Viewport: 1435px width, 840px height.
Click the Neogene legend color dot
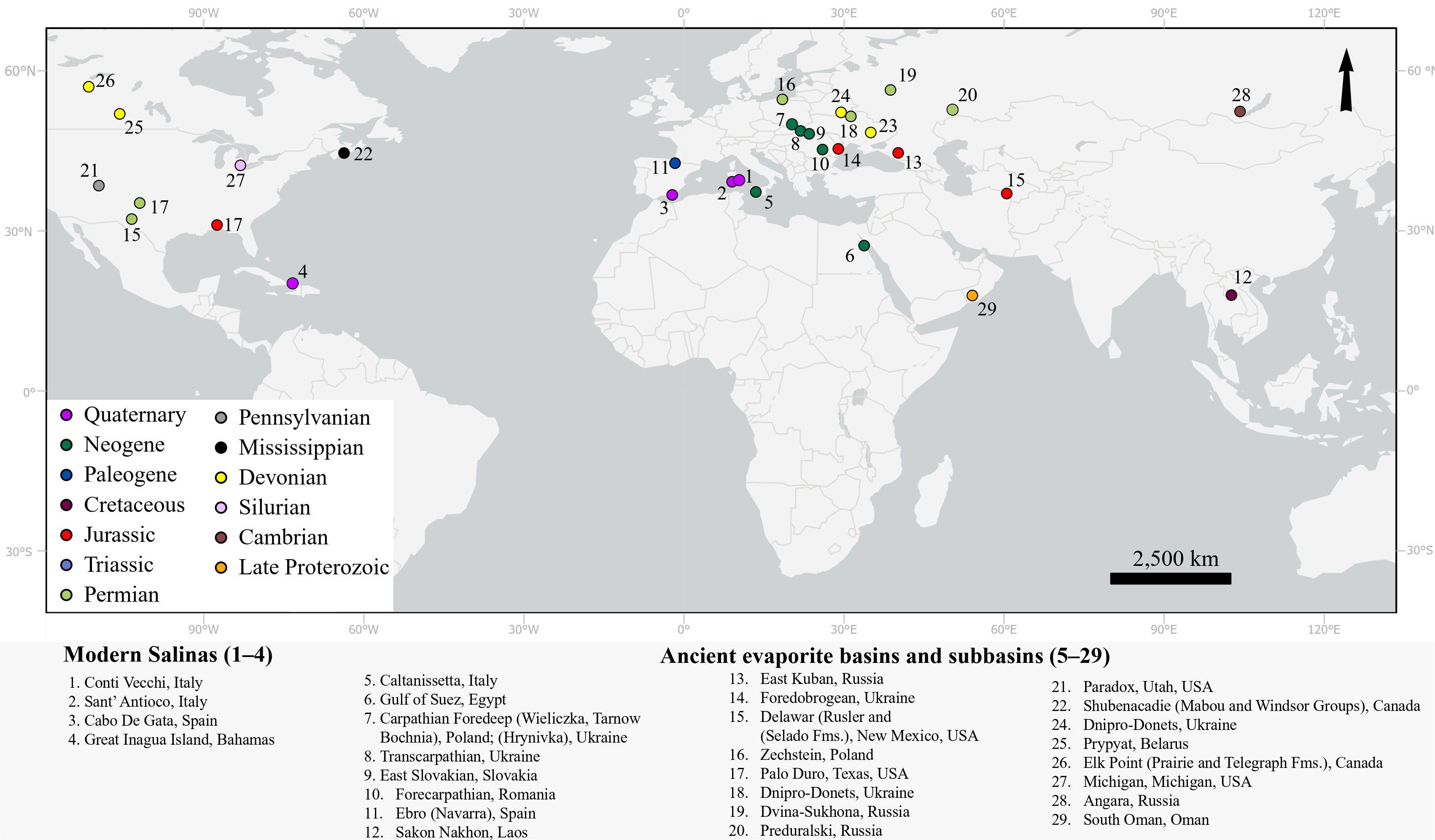[x=67, y=445]
